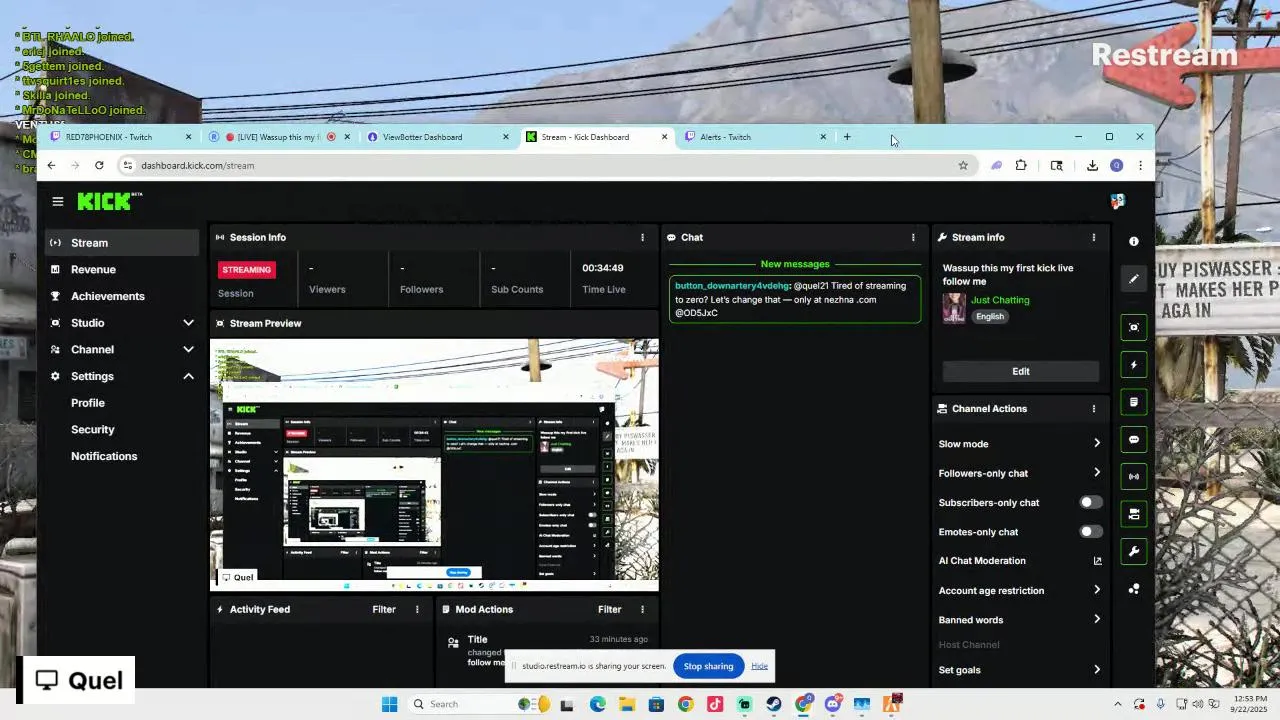1280x720 pixels.
Task: Open Banned words settings
Action: (1019, 620)
